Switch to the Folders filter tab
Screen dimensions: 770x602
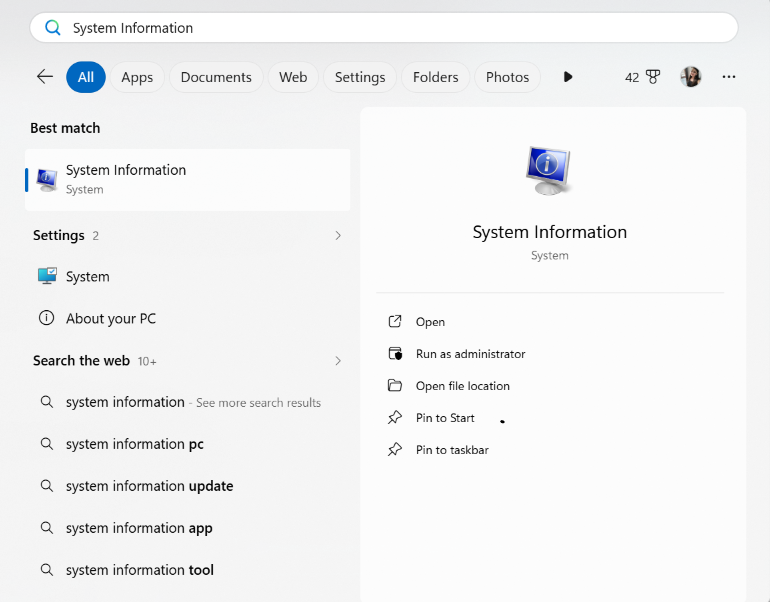[x=436, y=77]
